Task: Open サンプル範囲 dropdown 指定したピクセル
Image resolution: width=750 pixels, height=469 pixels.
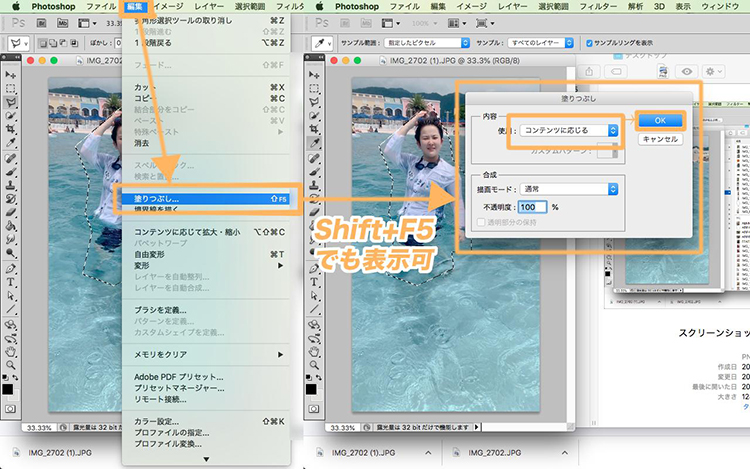Action: pos(427,43)
